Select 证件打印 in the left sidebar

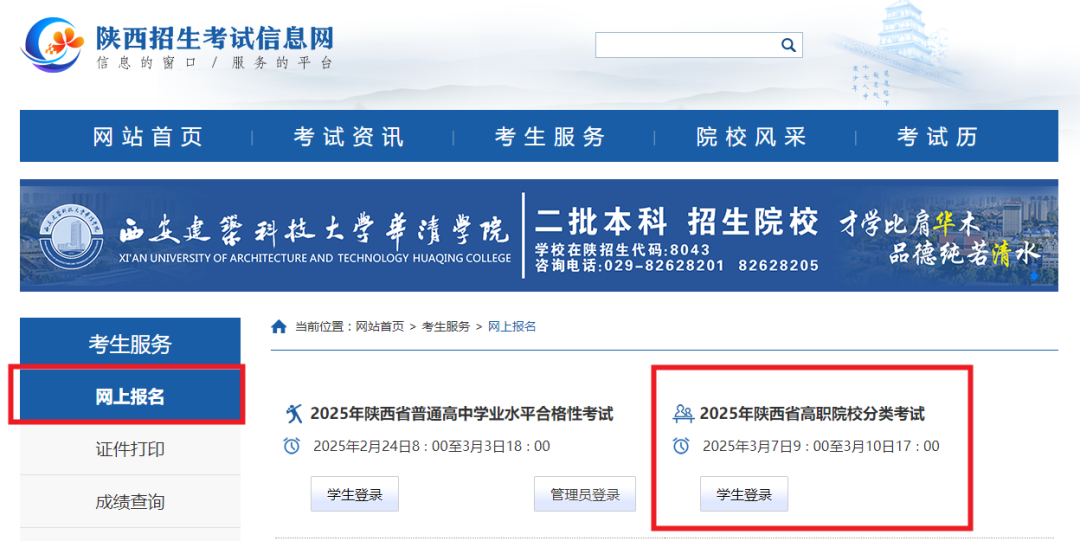(130, 449)
